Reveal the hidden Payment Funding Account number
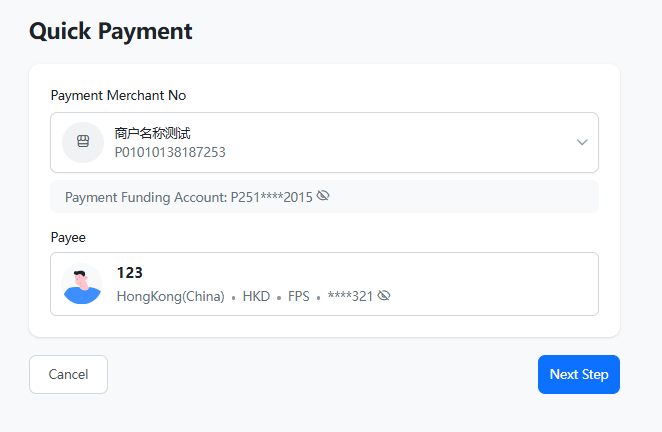This screenshot has width=662, height=432. point(323,196)
